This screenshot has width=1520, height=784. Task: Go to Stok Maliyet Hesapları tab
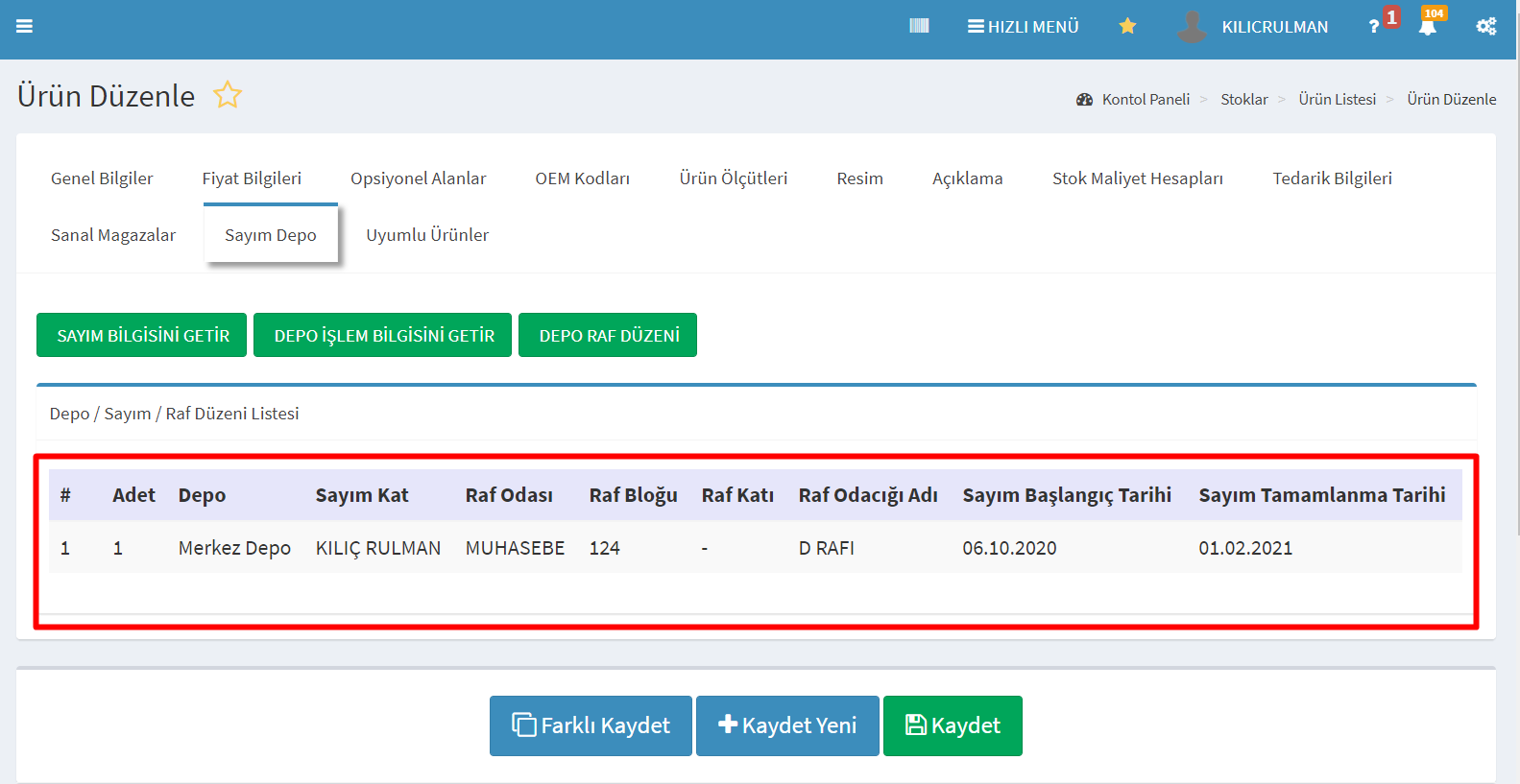(1137, 178)
